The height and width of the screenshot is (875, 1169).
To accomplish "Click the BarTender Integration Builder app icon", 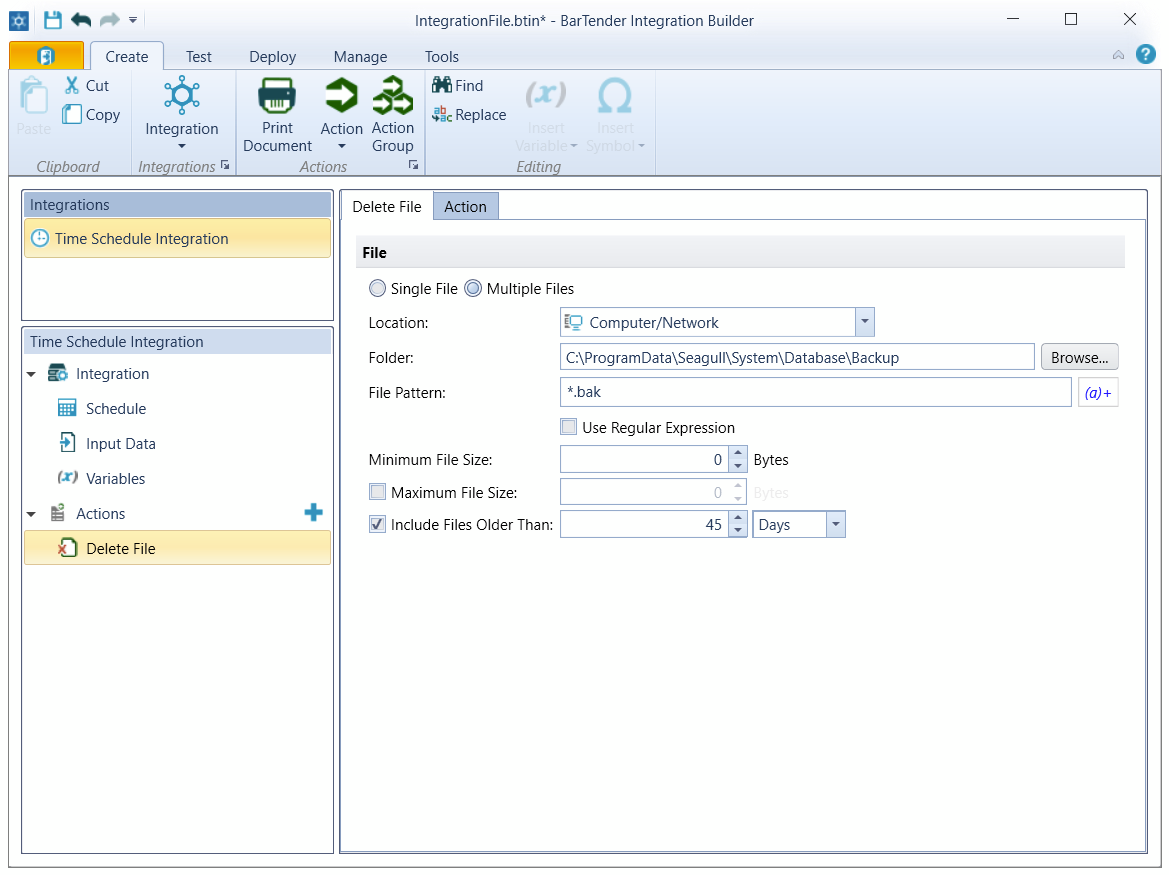I will [x=19, y=20].
